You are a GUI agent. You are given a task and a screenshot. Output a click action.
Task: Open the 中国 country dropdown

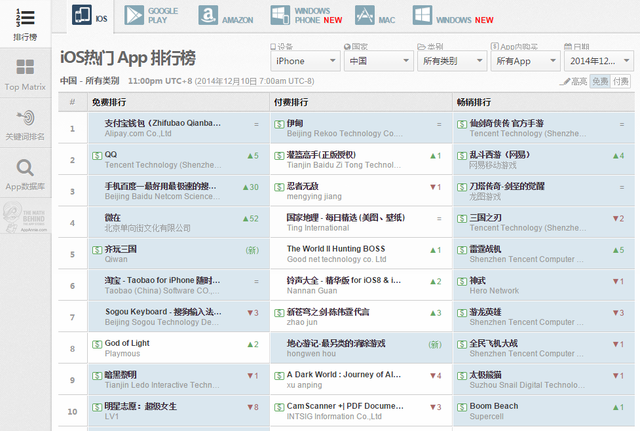(x=379, y=61)
